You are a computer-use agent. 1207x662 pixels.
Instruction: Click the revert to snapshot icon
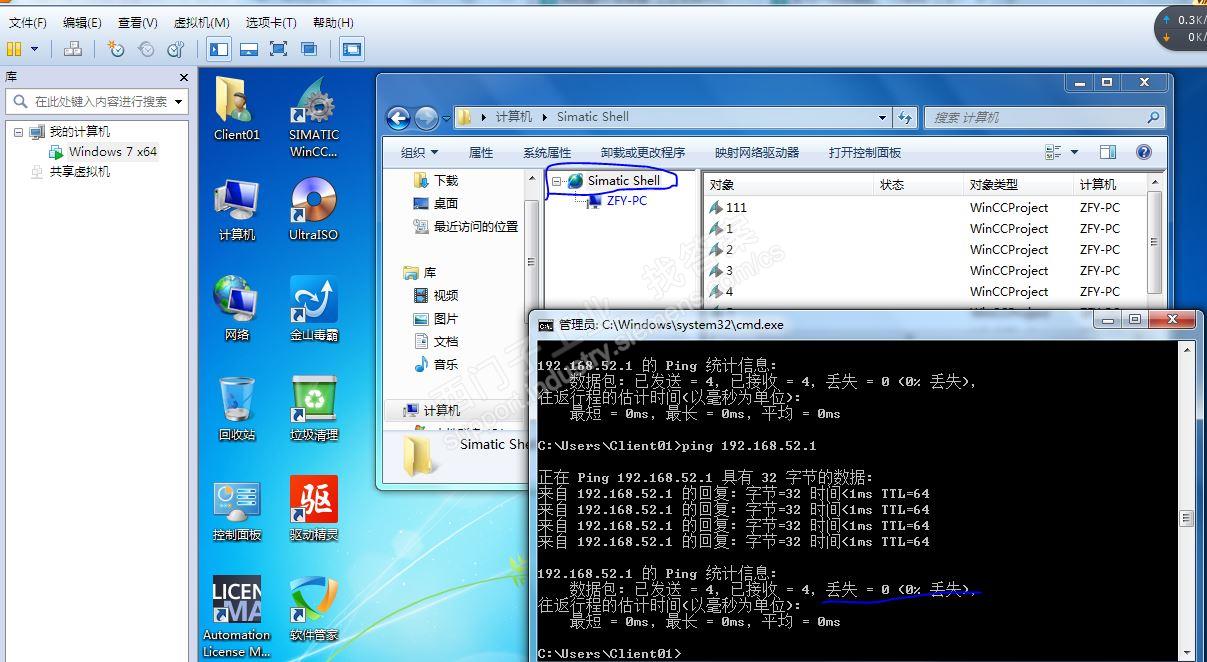pyautogui.click(x=146, y=49)
